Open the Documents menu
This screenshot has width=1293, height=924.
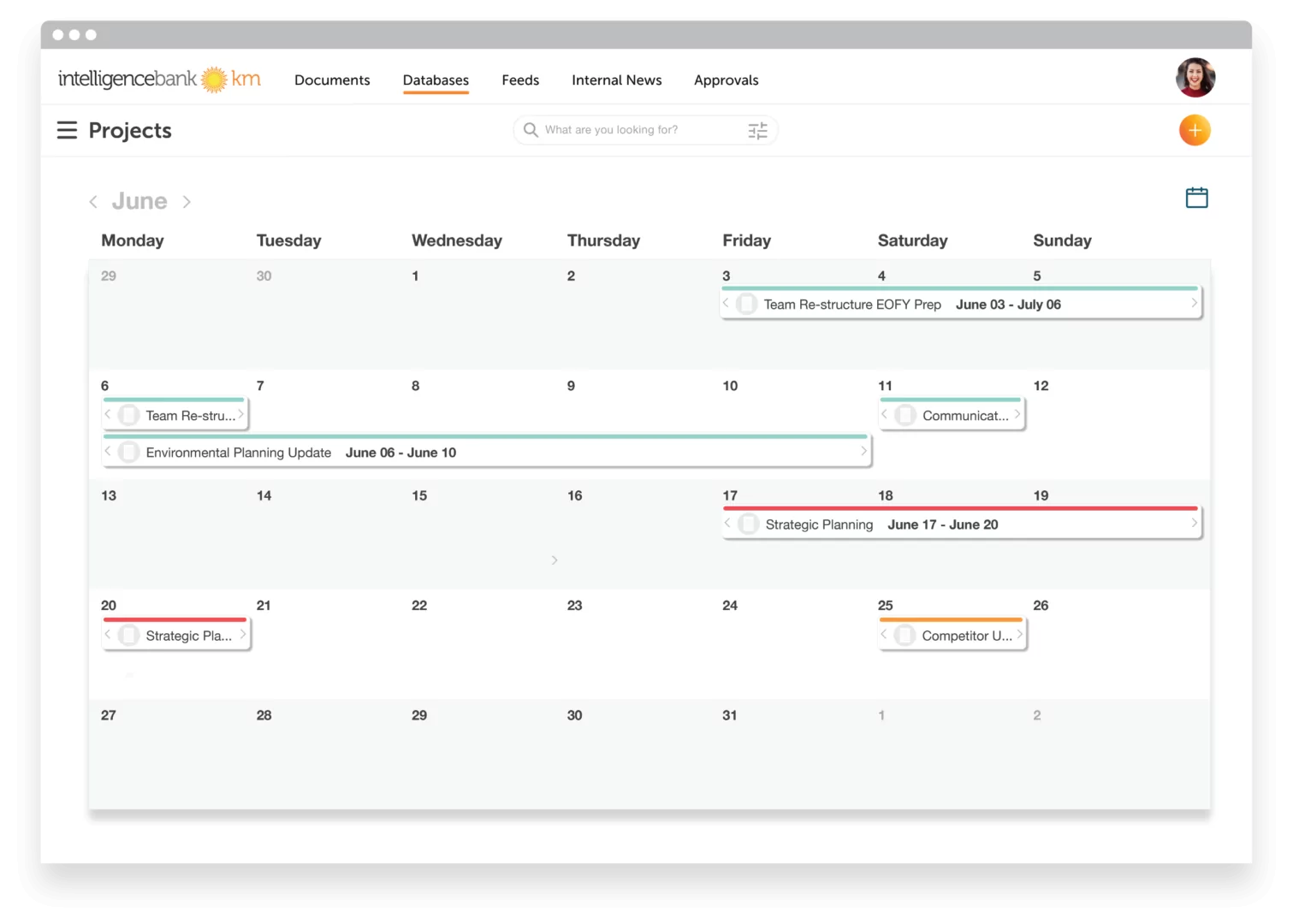pyautogui.click(x=332, y=80)
